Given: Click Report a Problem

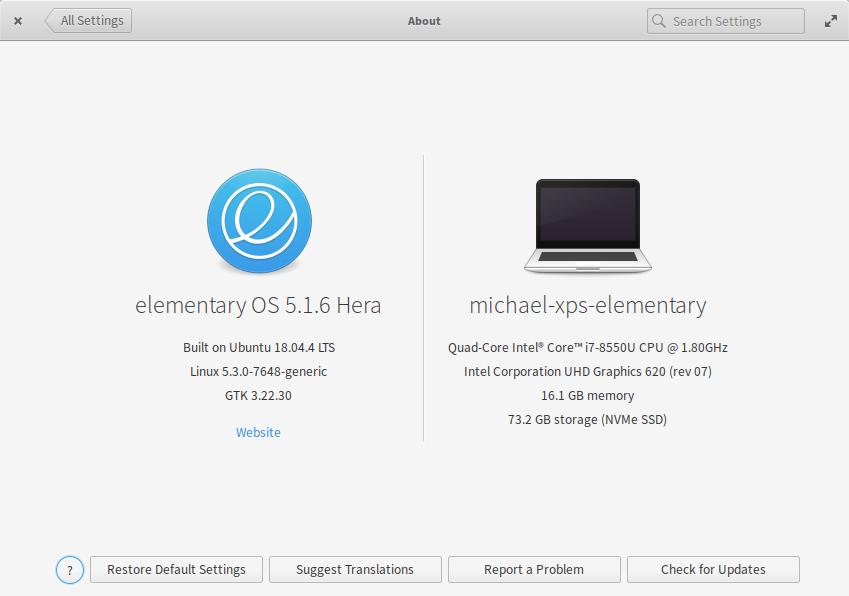Looking at the screenshot, I should [533, 569].
